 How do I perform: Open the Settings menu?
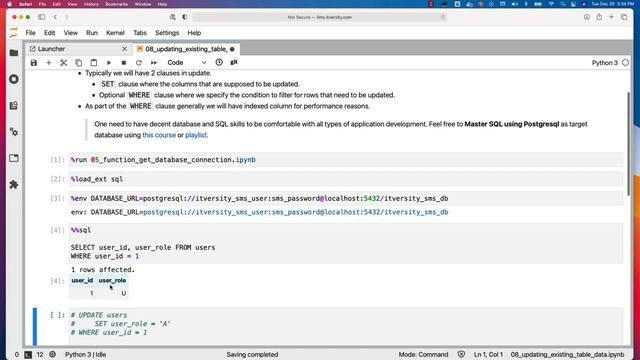point(167,33)
